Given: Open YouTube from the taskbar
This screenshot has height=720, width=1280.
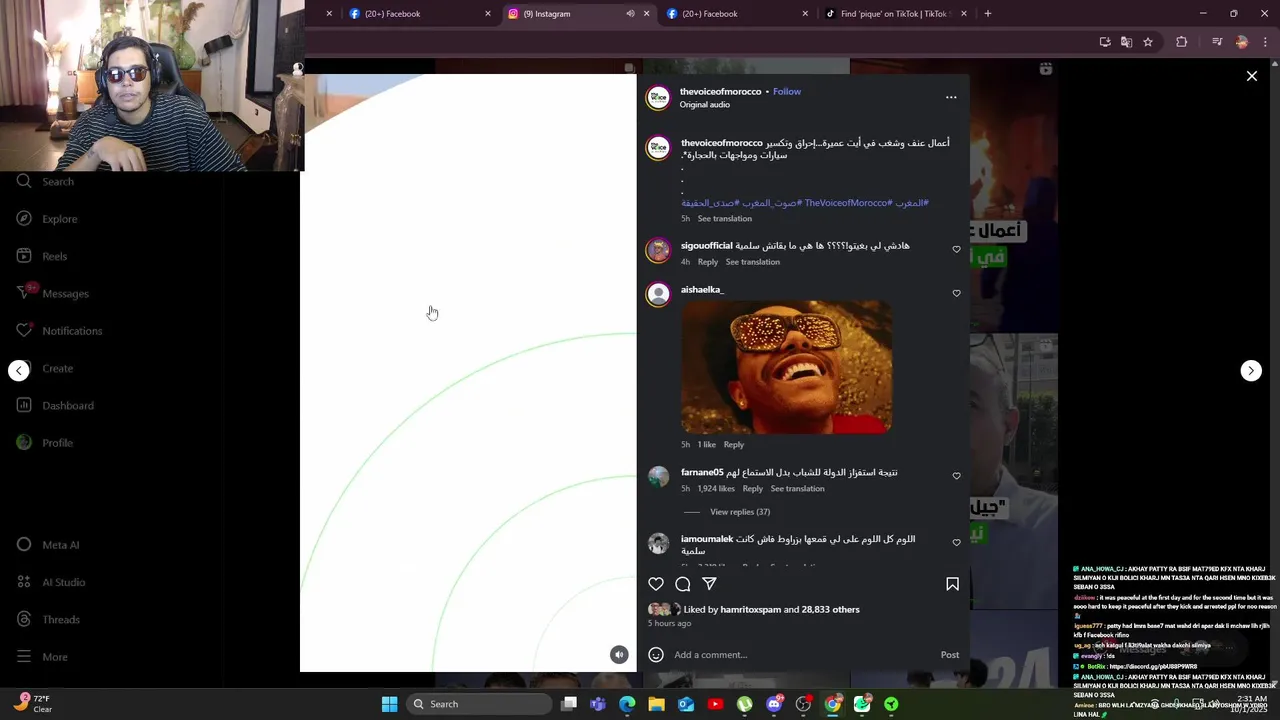Looking at the screenshot, I should [x=715, y=704].
